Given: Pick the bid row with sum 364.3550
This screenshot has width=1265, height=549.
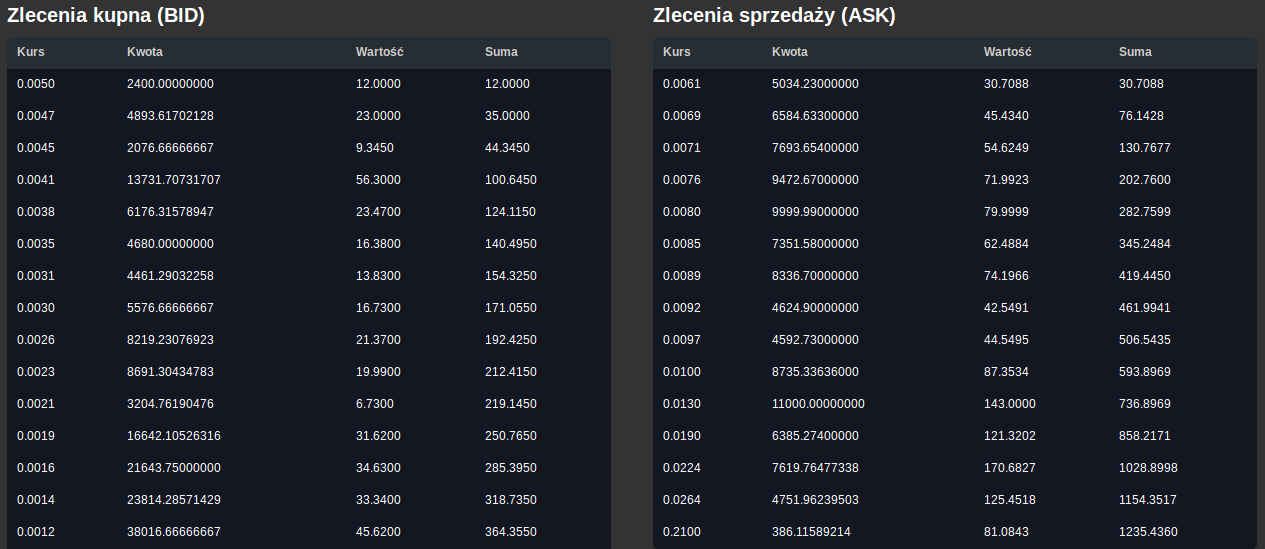Looking at the screenshot, I should pyautogui.click(x=309, y=532).
